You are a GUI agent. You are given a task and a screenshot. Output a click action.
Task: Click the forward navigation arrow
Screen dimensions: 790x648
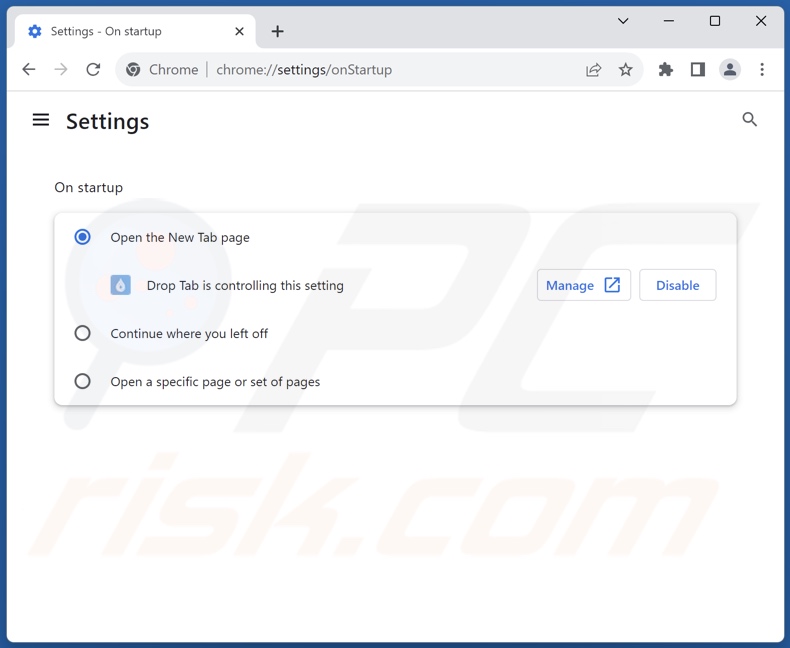(61, 70)
